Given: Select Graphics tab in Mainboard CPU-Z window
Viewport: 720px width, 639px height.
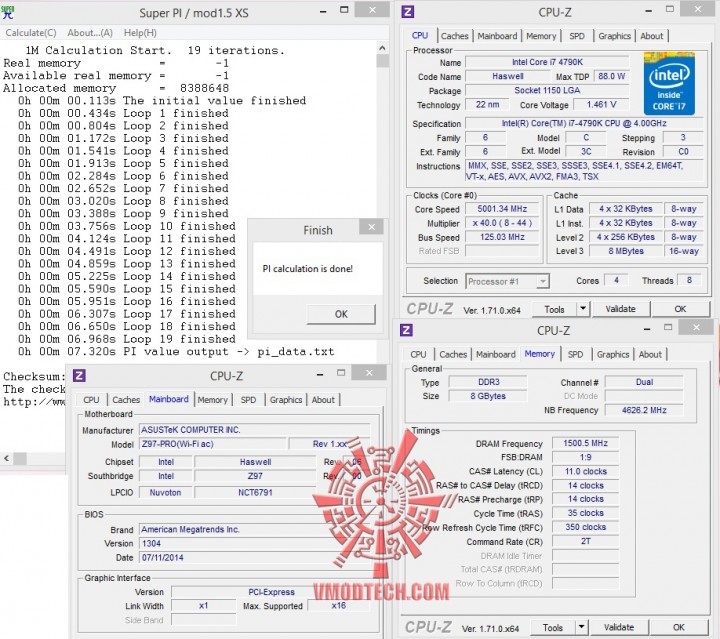Looking at the screenshot, I should click(x=286, y=400).
